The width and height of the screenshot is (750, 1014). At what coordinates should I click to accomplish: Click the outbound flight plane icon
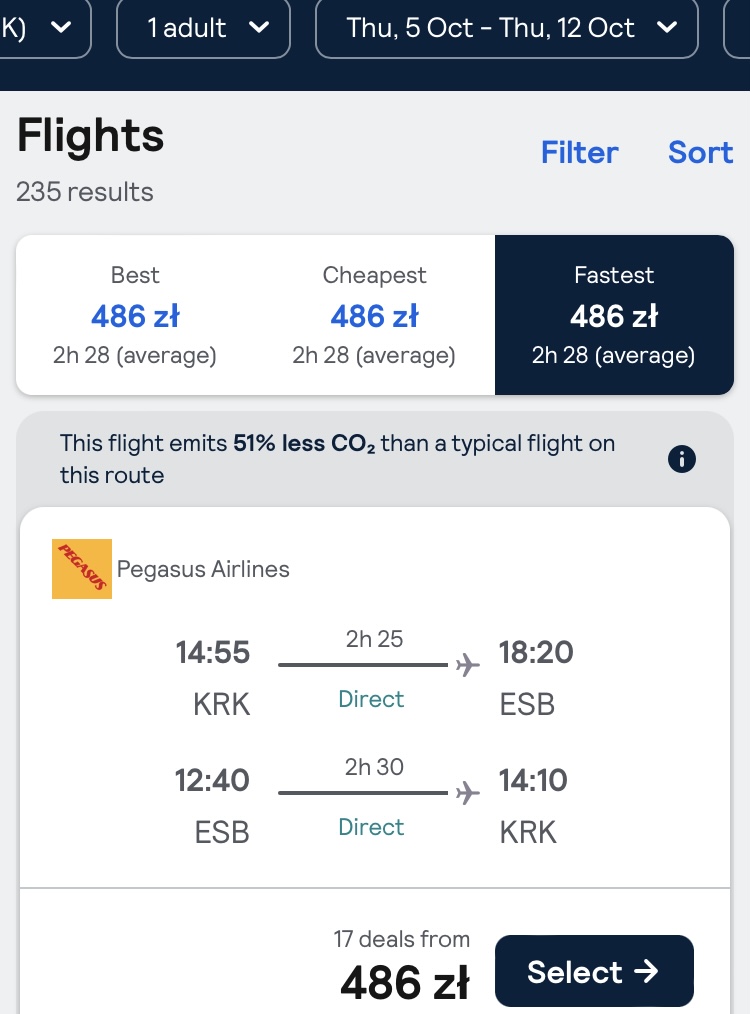[x=467, y=664]
